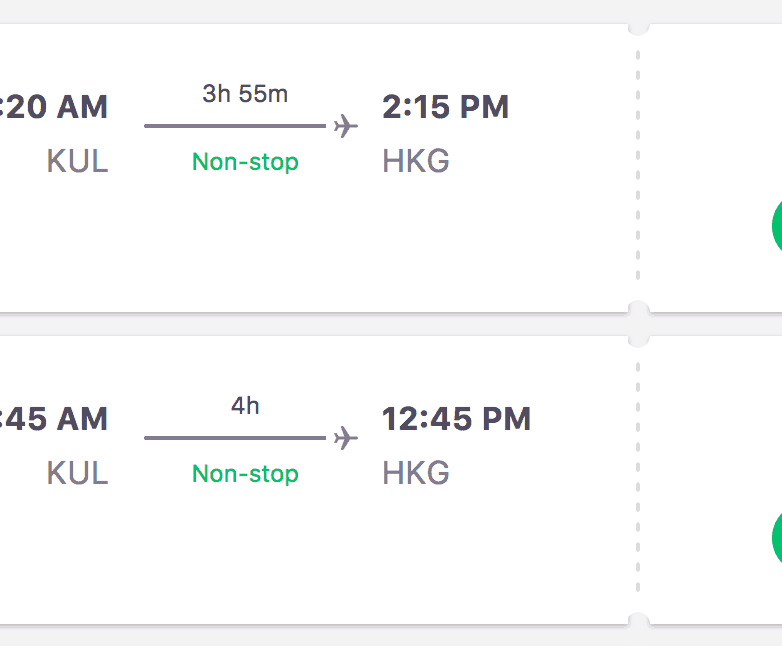Click the dashed divider on the 12:45 PM flight card

coord(638,480)
